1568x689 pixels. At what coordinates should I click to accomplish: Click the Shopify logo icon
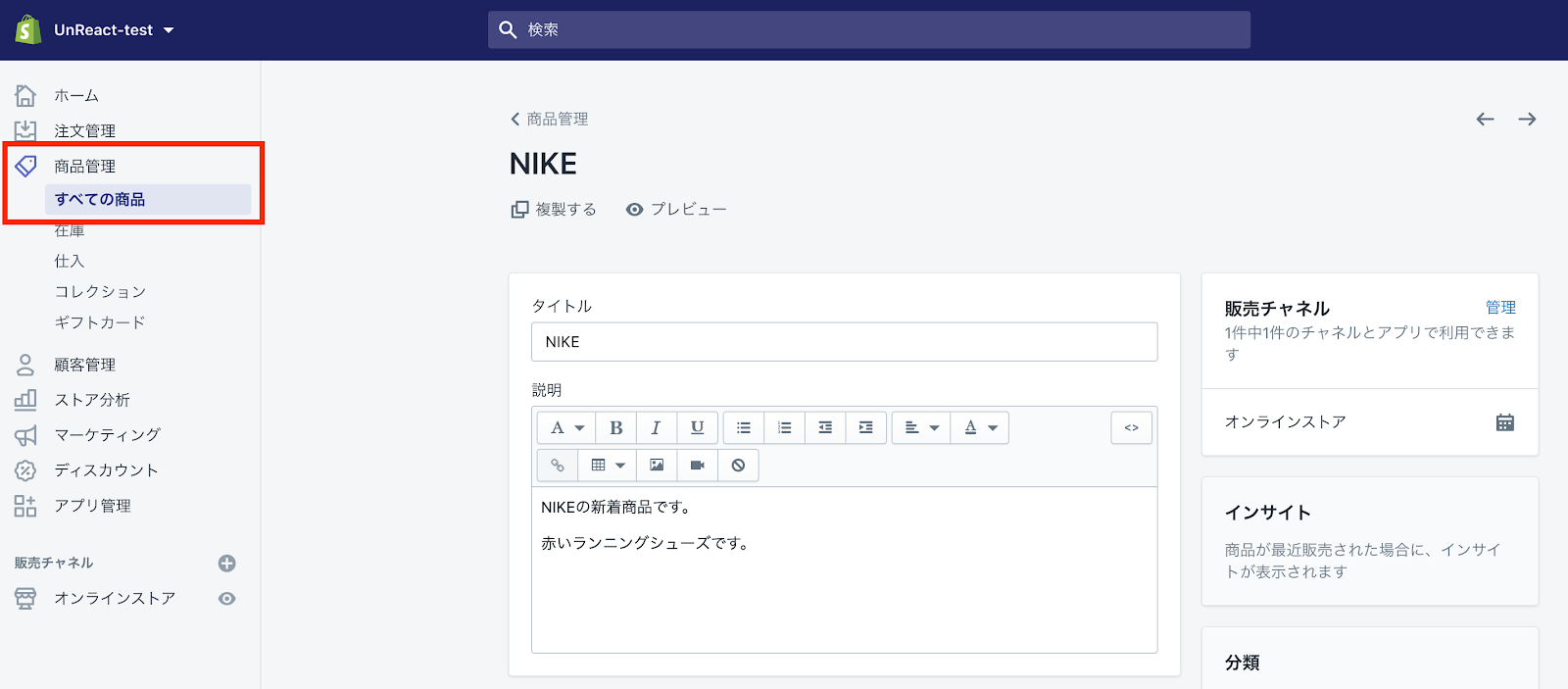(28, 29)
